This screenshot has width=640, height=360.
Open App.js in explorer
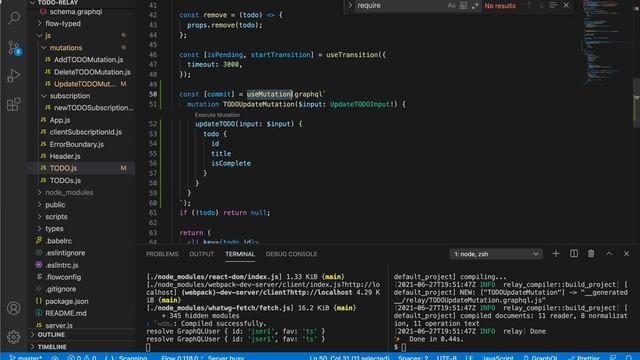point(60,120)
